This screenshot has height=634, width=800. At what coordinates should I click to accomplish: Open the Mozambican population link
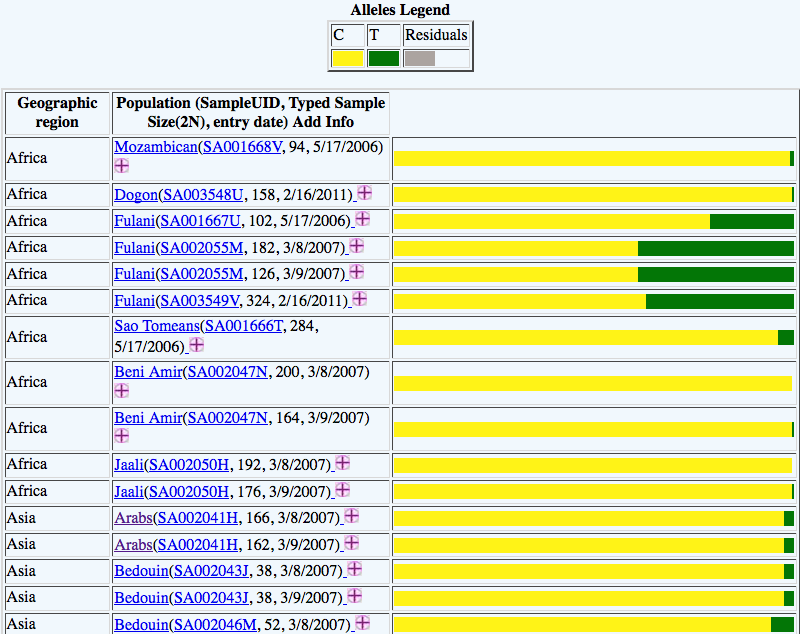156,147
